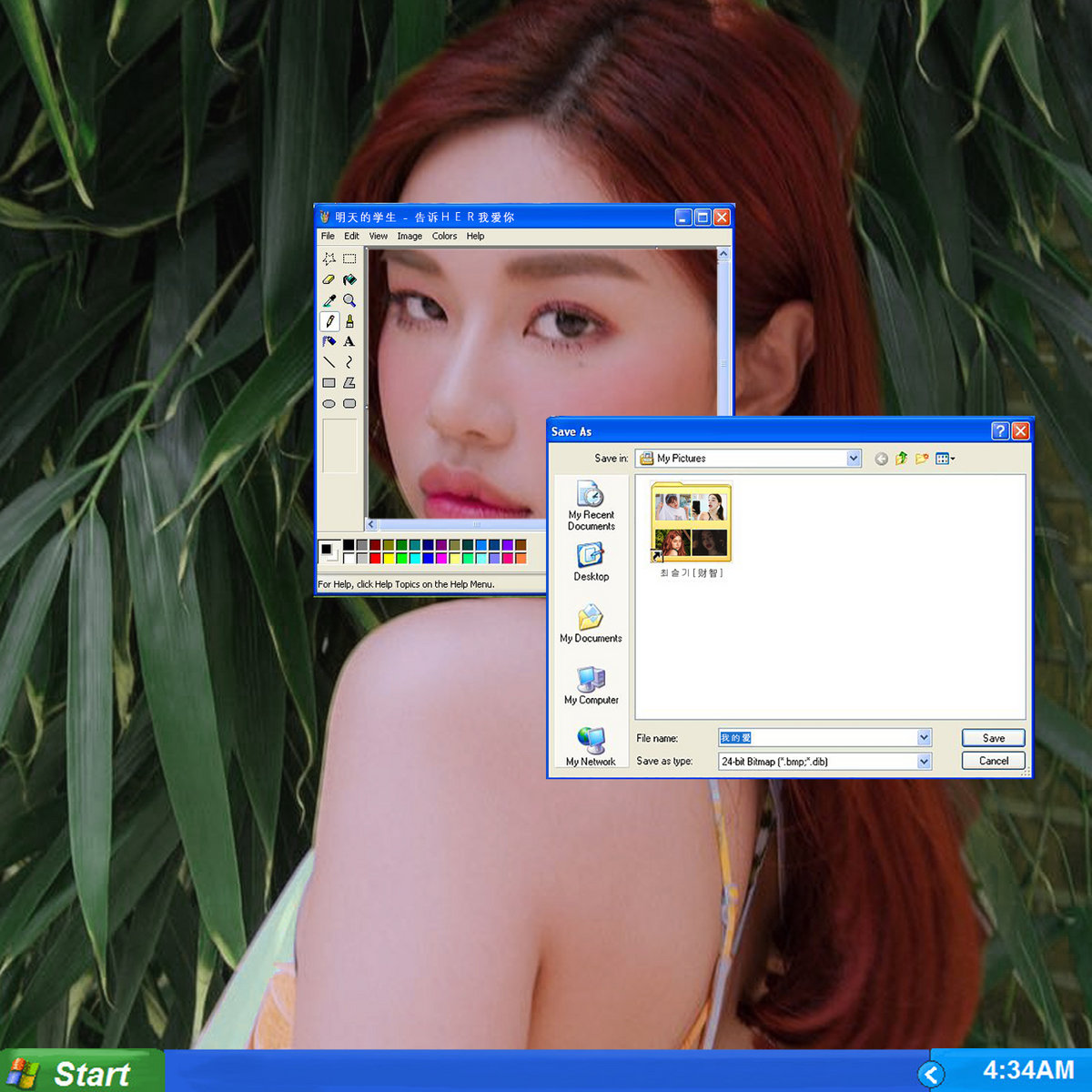This screenshot has height=1092, width=1092.
Task: Select the Eraser tool in Paint
Action: (329, 279)
